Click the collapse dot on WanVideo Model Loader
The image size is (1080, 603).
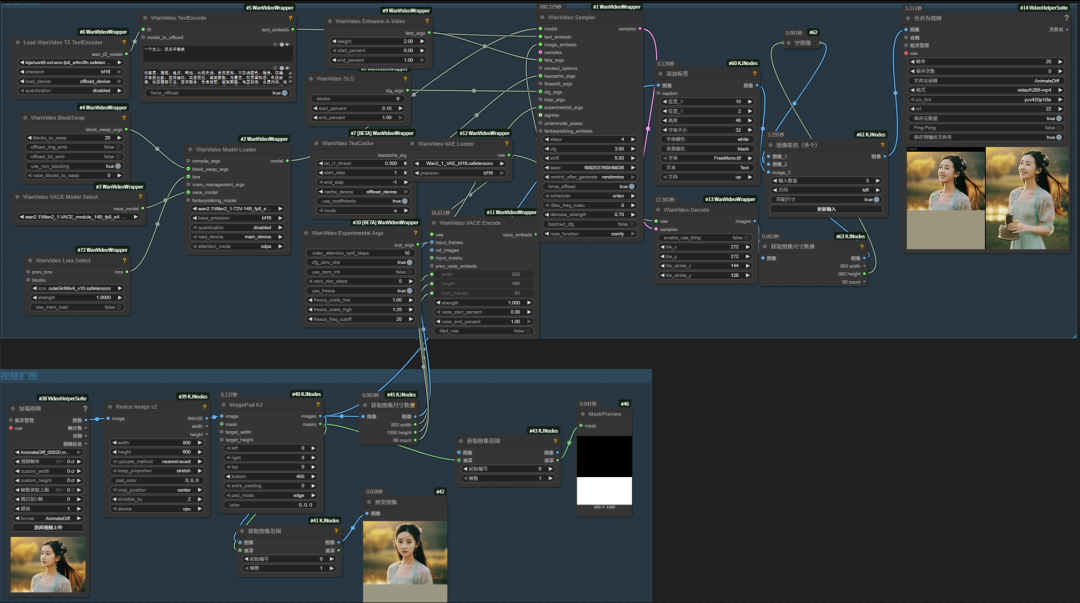pyautogui.click(x=190, y=149)
